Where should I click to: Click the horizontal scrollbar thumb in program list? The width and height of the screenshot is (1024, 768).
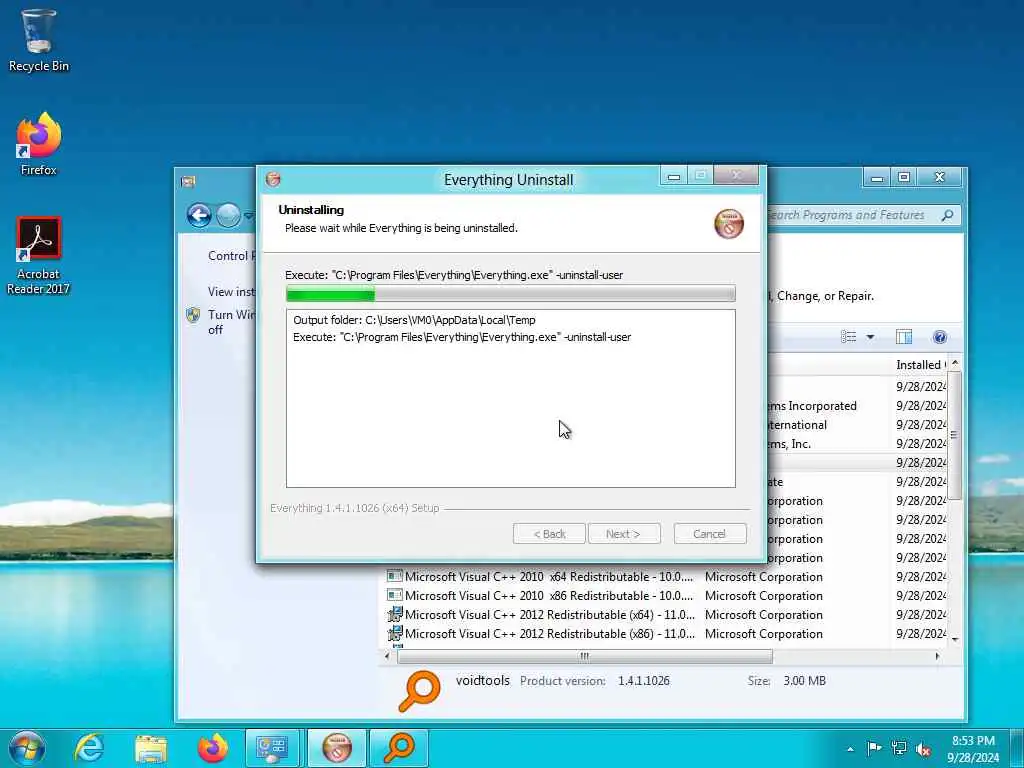coord(584,656)
